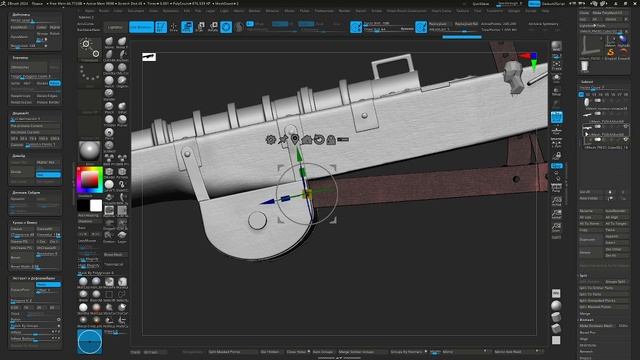Open the dotted stroke type selector
The image size is (640, 360).
[x=90, y=76]
